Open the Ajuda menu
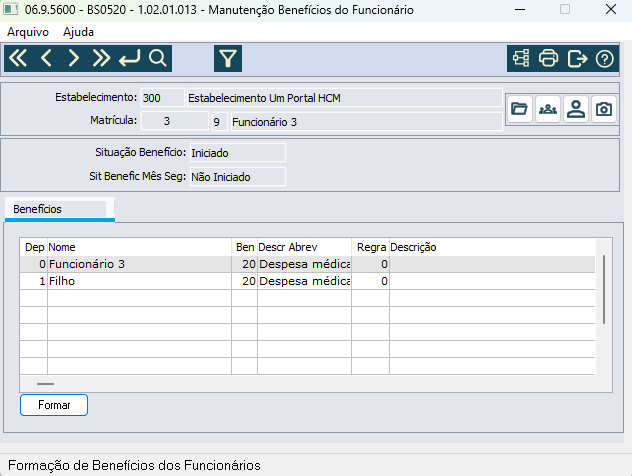 [x=78, y=32]
